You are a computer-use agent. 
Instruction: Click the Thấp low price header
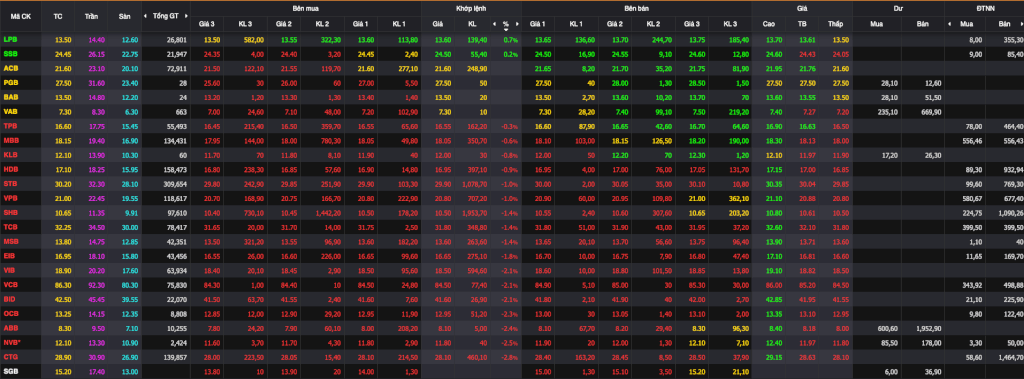(835, 24)
